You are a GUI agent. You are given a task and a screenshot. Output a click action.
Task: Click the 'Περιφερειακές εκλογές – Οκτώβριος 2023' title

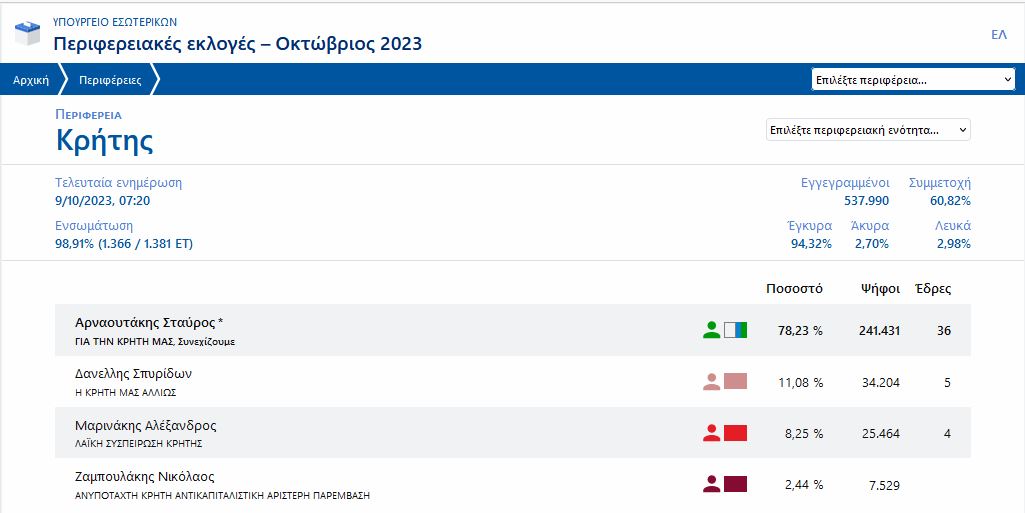point(237,43)
